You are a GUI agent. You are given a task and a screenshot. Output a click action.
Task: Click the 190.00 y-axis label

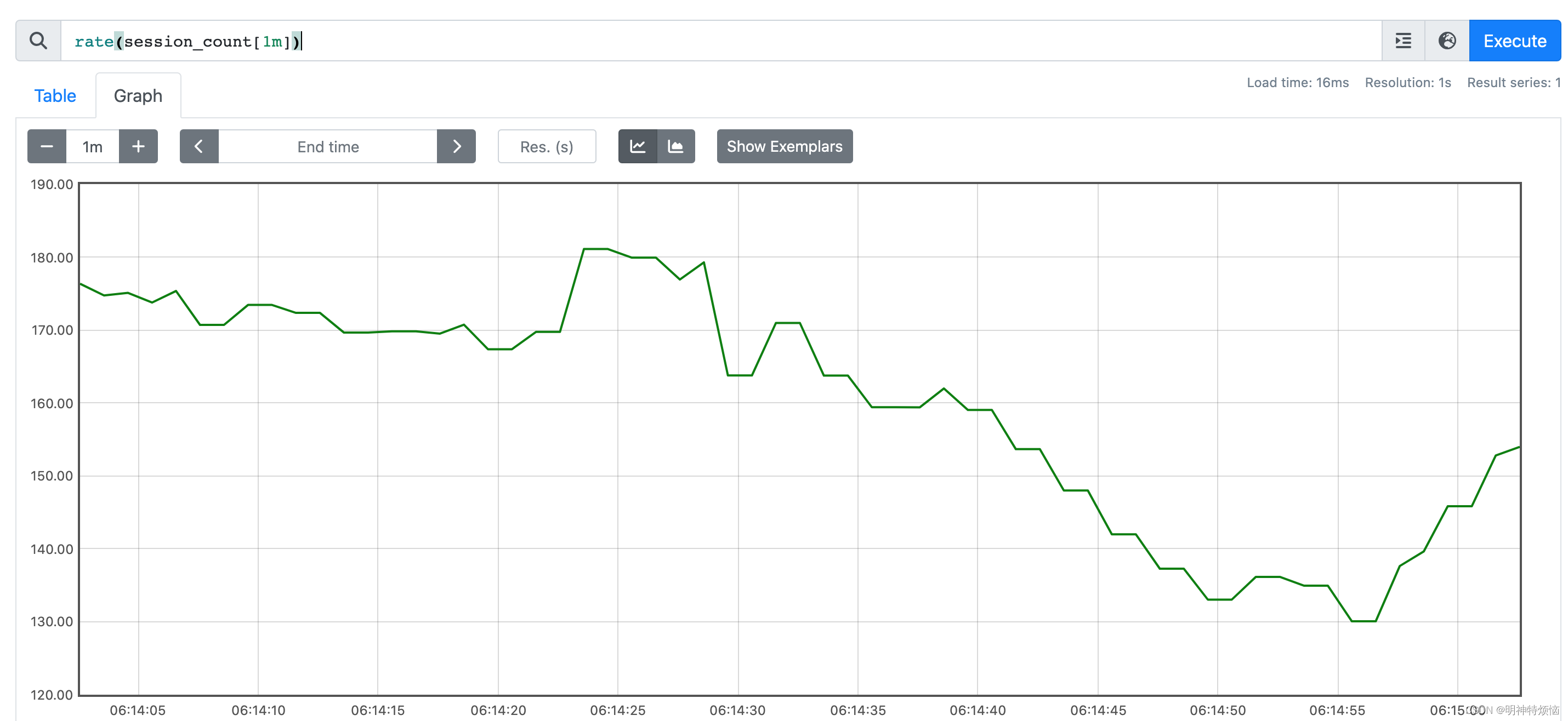click(x=52, y=184)
